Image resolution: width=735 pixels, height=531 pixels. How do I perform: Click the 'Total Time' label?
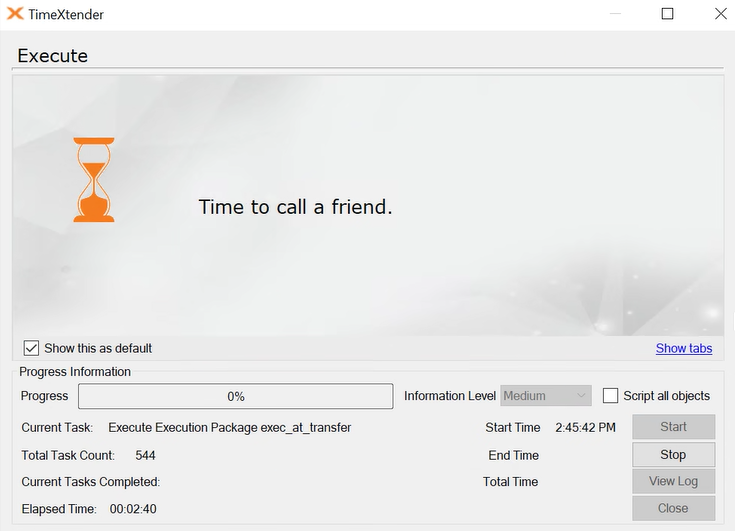pos(510,482)
